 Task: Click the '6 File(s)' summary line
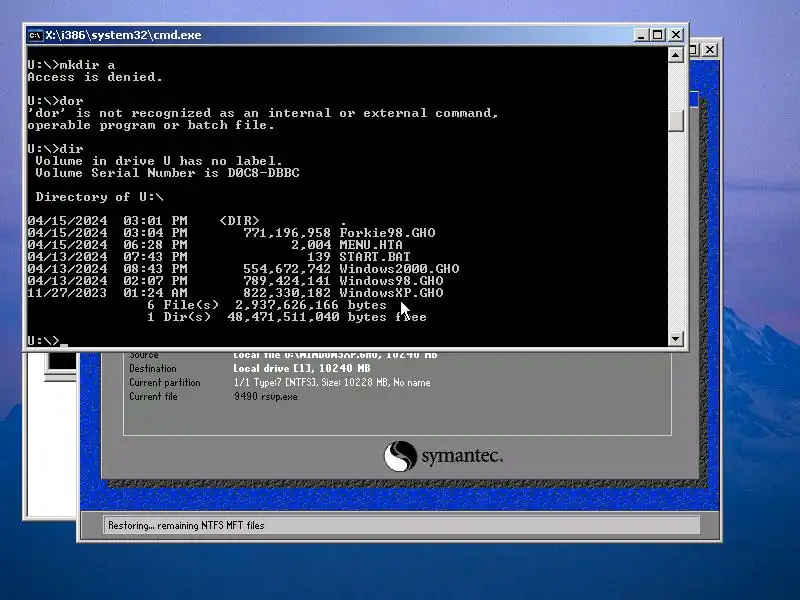tap(267, 305)
